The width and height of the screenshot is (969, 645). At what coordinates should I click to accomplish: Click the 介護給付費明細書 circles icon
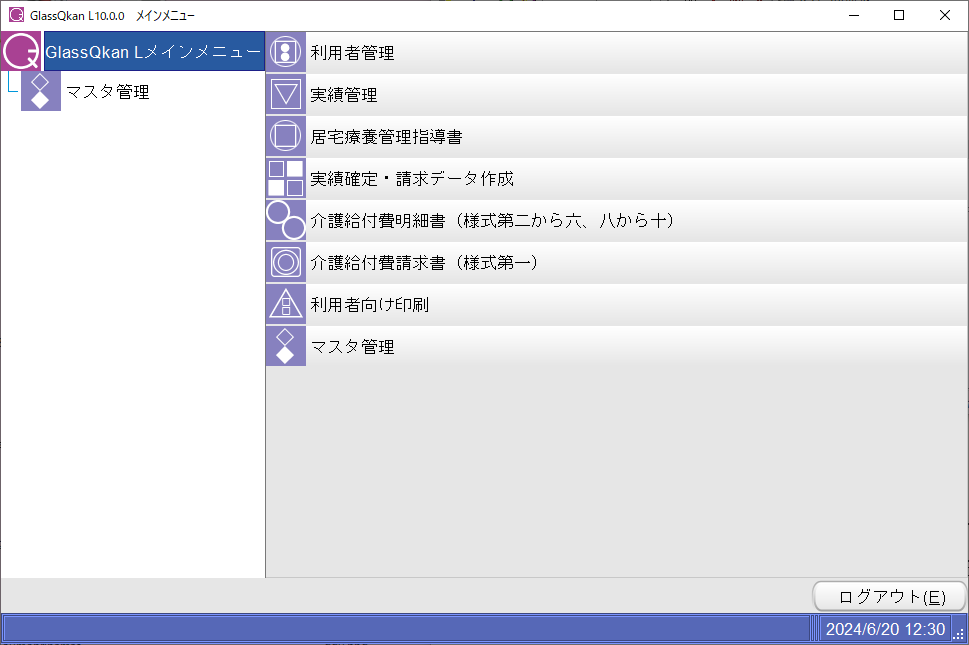286,220
